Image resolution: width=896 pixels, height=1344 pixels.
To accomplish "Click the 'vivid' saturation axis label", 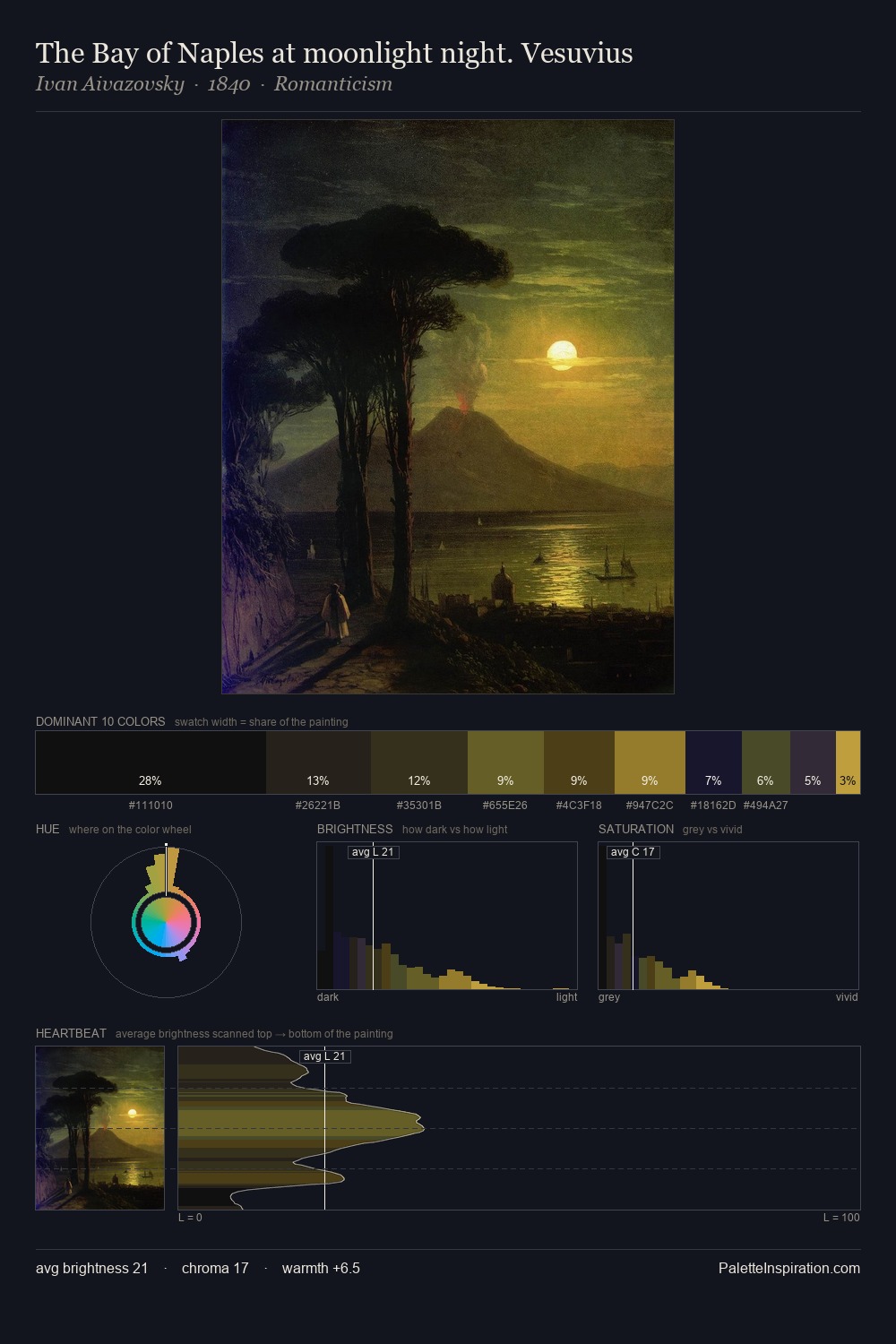I will (847, 997).
